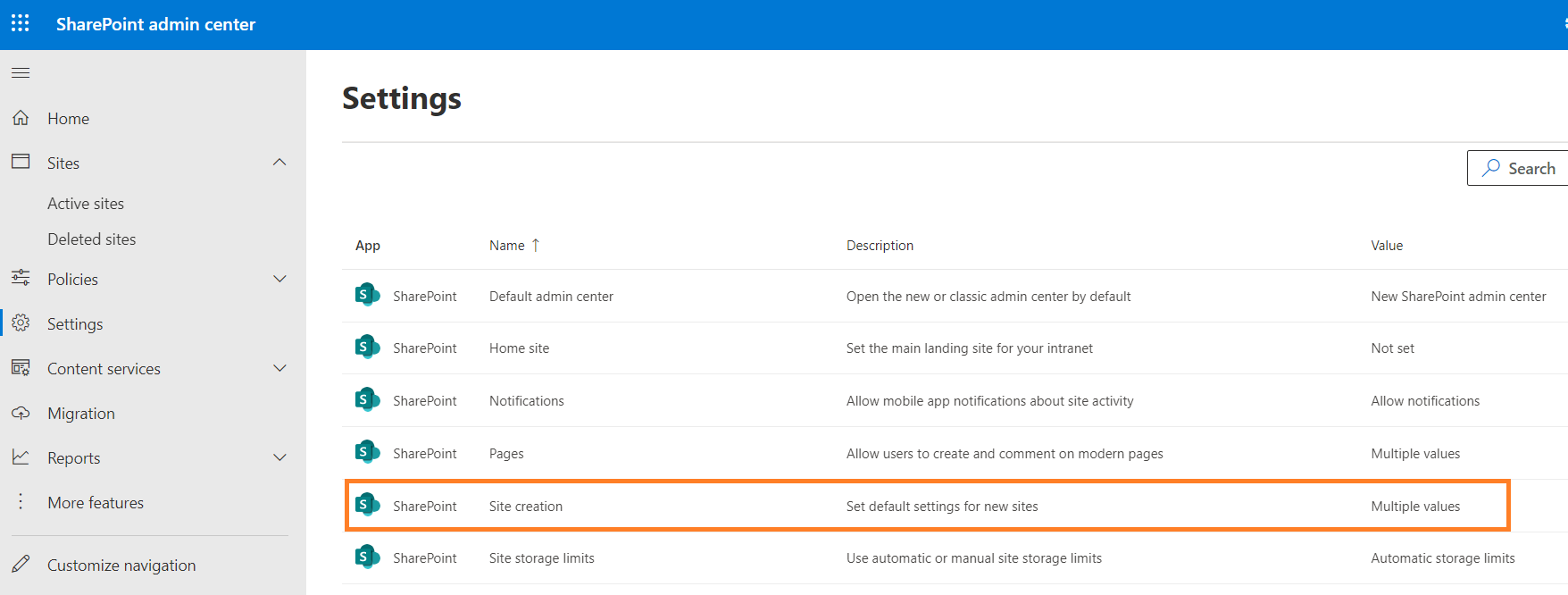Click 'Open the new or classic admin center' description
This screenshot has height=595, width=1568.
click(x=988, y=296)
